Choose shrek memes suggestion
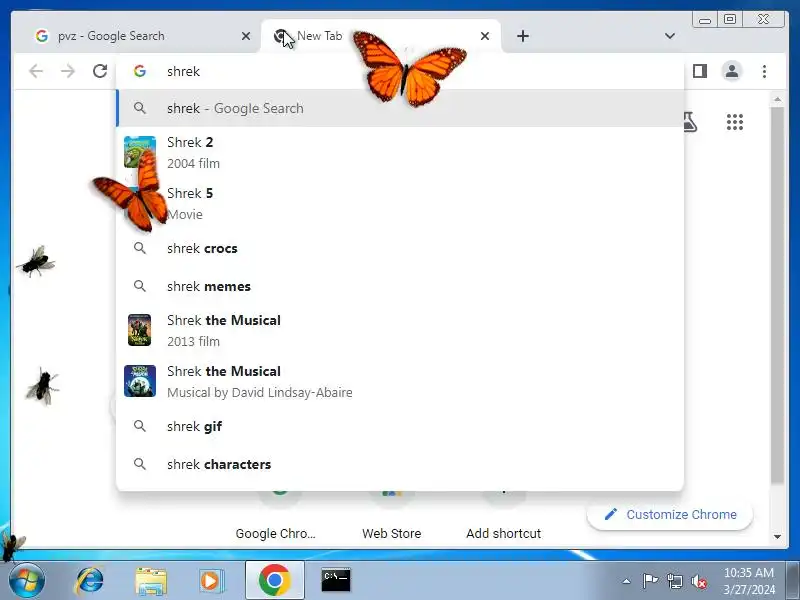The image size is (800, 600). pyautogui.click(x=401, y=286)
